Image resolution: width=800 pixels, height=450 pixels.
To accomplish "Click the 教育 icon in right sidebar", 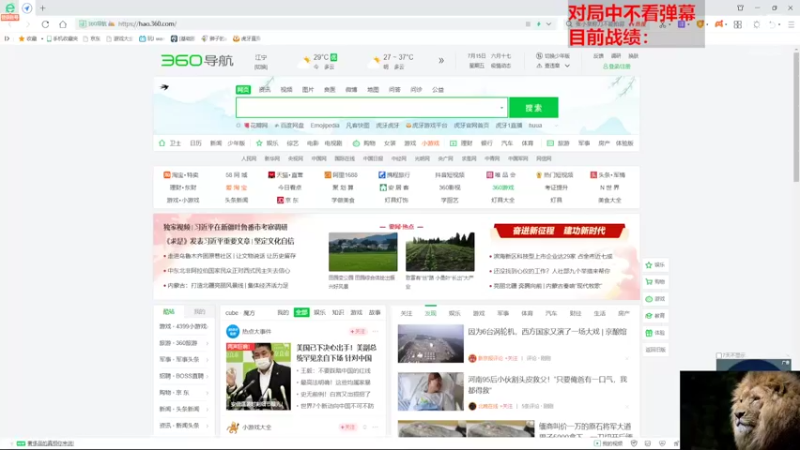I will [649, 316].
